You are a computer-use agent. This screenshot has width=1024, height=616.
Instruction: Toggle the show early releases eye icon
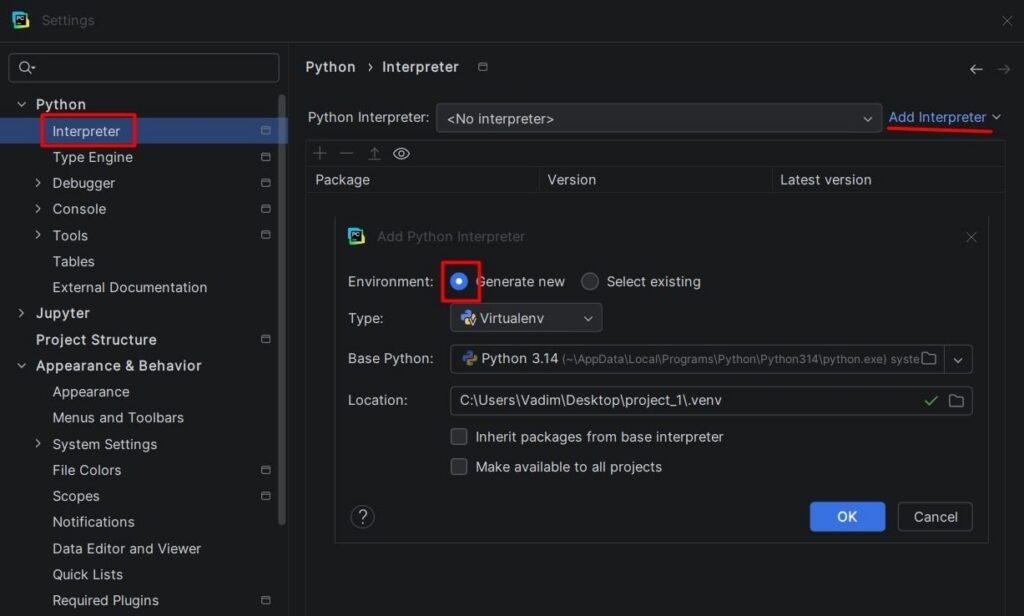click(x=401, y=154)
